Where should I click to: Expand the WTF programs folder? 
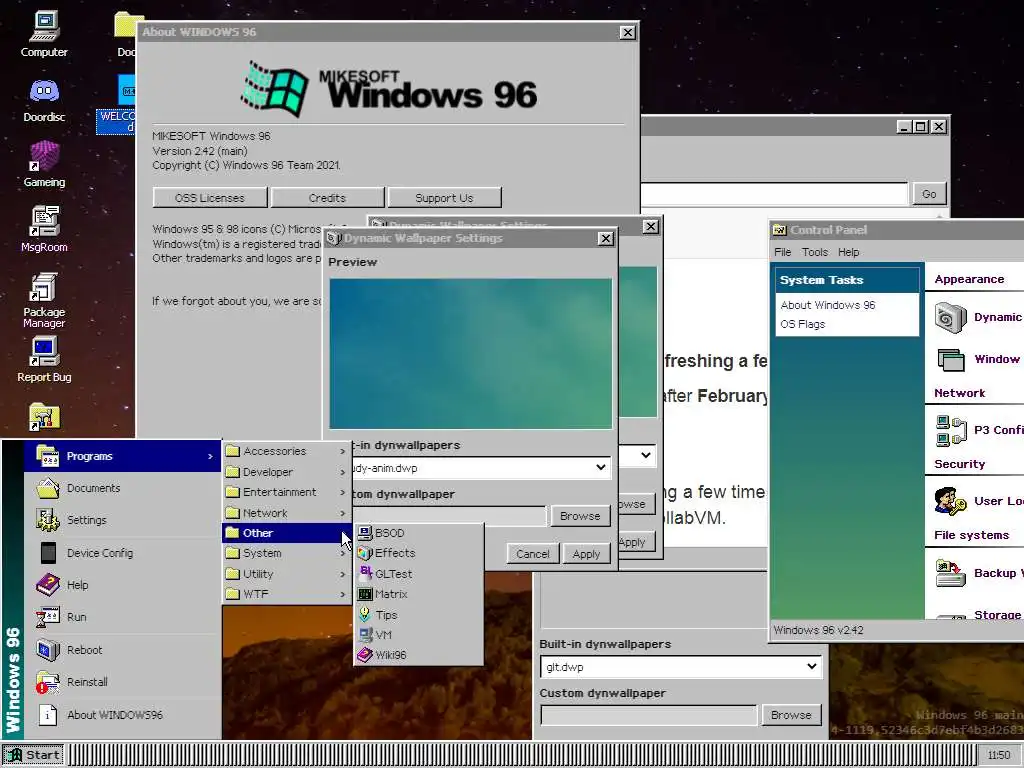(286, 594)
